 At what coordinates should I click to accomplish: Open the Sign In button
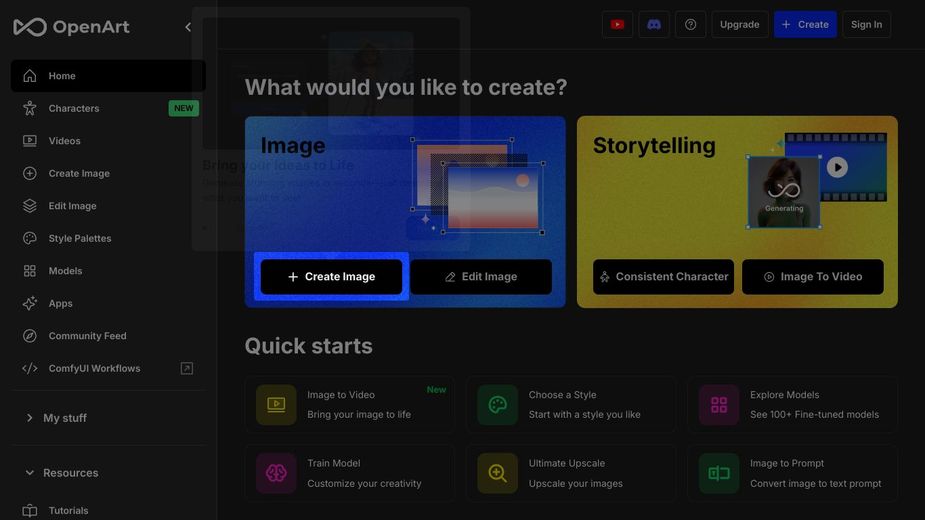click(866, 24)
